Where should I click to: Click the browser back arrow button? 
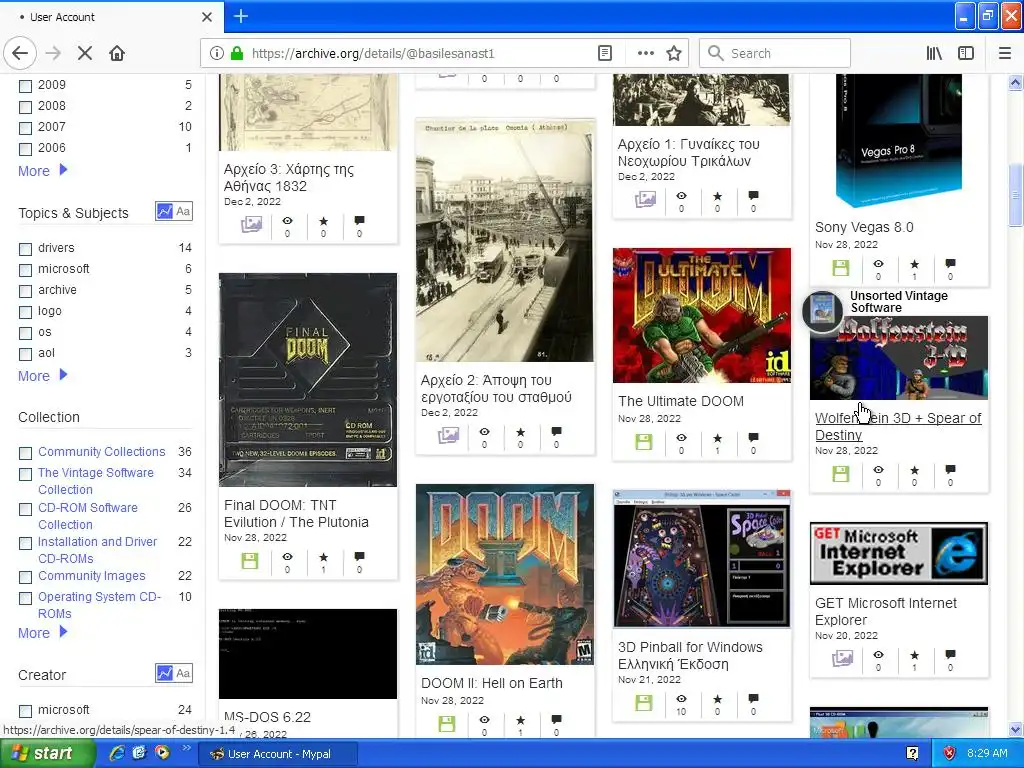point(20,53)
